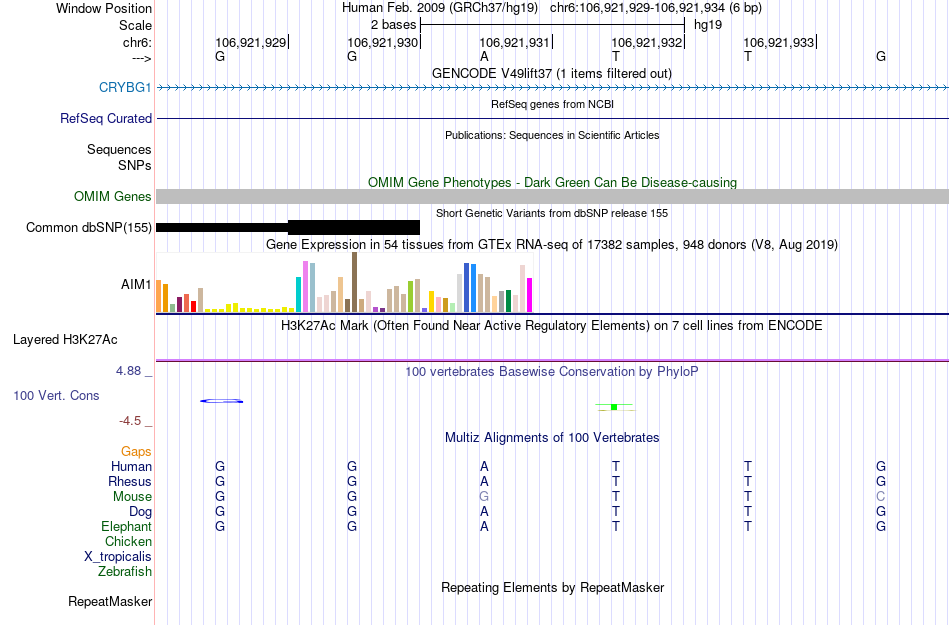The width and height of the screenshot is (950, 625).
Task: Click the blue PhyloP conservation bar
Action: [x=222, y=401]
